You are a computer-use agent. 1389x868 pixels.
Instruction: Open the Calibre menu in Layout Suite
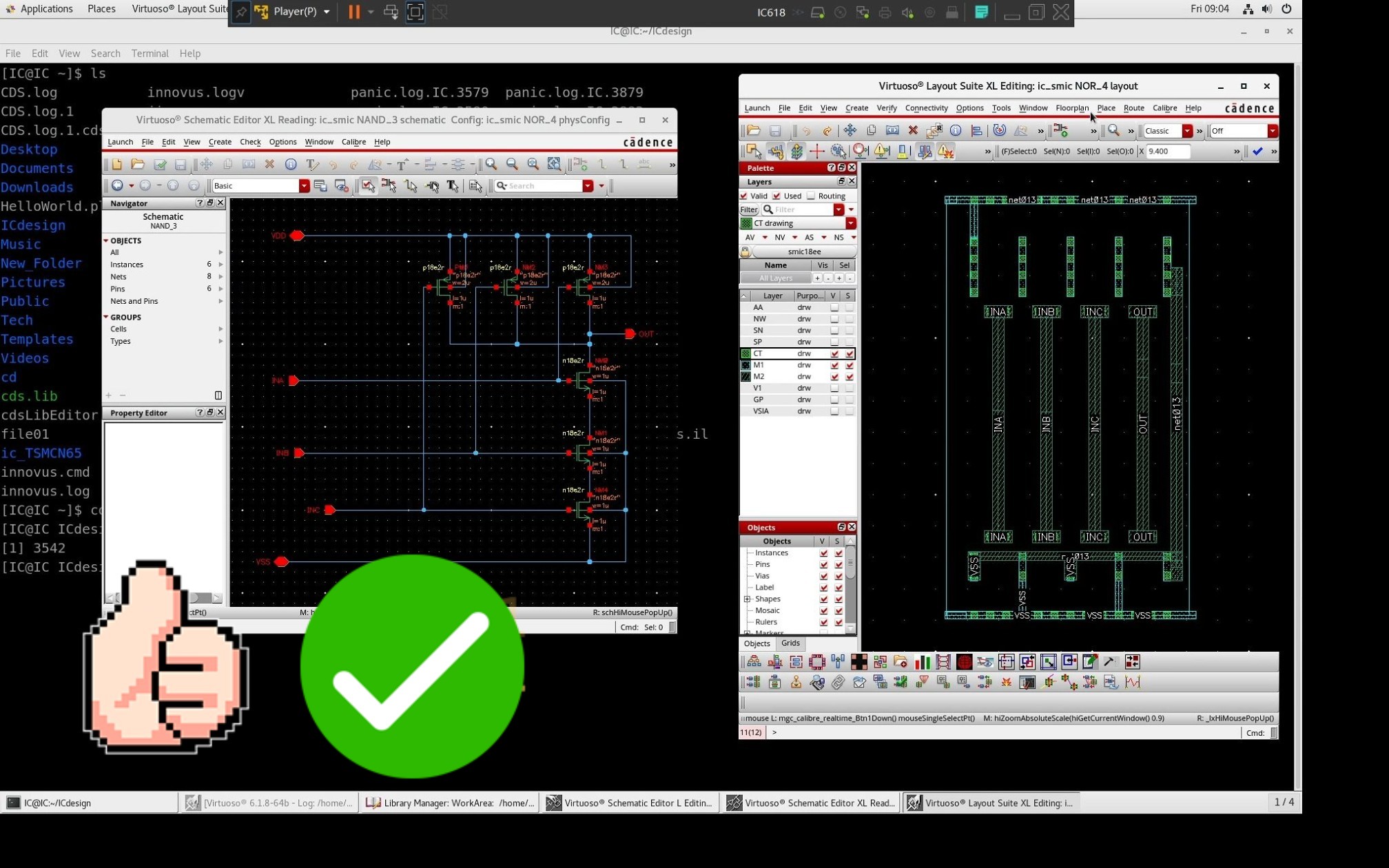[x=1164, y=108]
